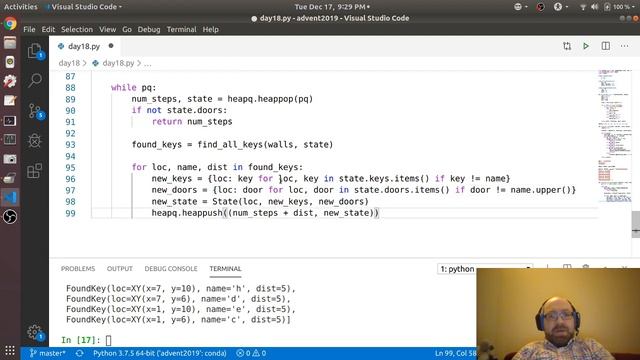Click the editor minimap code overview
Image resolution: width=640 pixels, height=360 pixels.
pyautogui.click(x=615, y=136)
